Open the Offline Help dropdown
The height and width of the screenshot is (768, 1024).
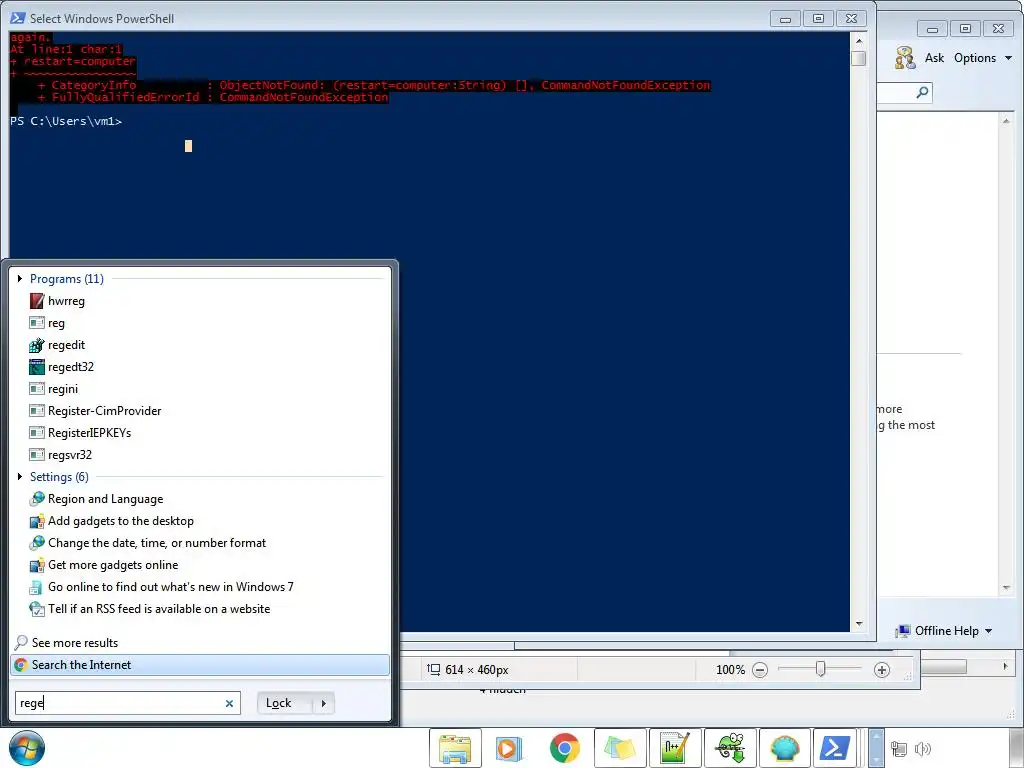pos(944,631)
